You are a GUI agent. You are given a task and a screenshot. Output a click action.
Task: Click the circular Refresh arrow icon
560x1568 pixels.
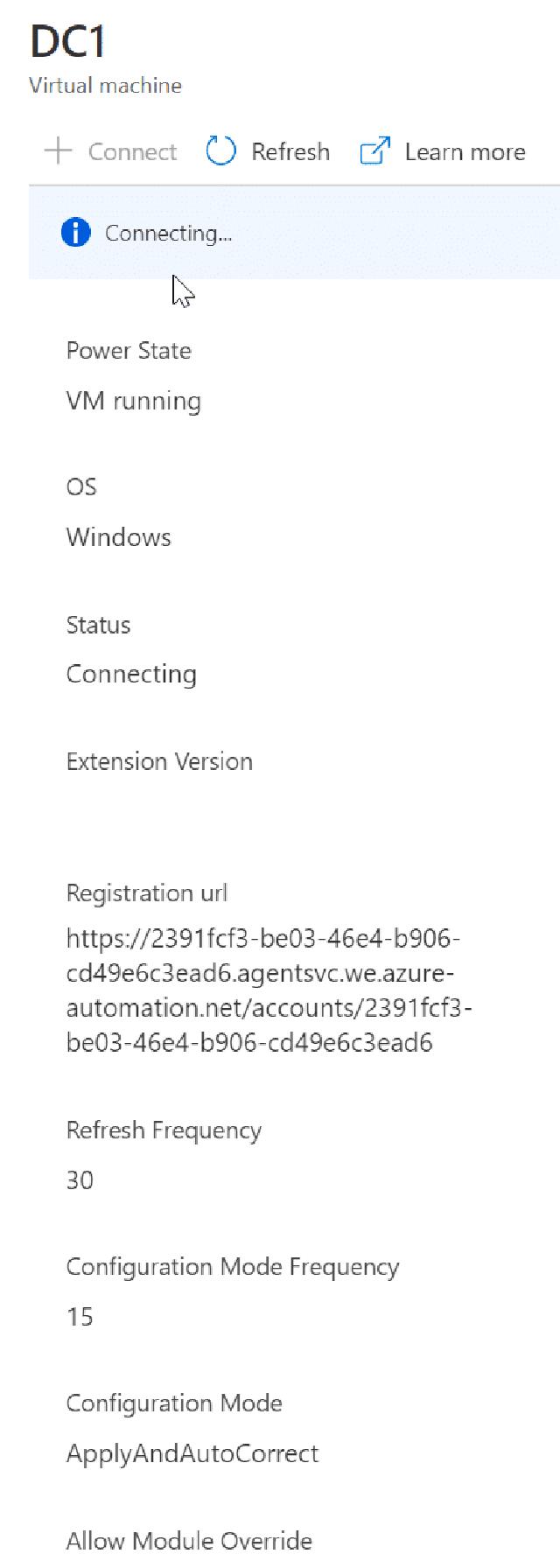[x=220, y=151]
